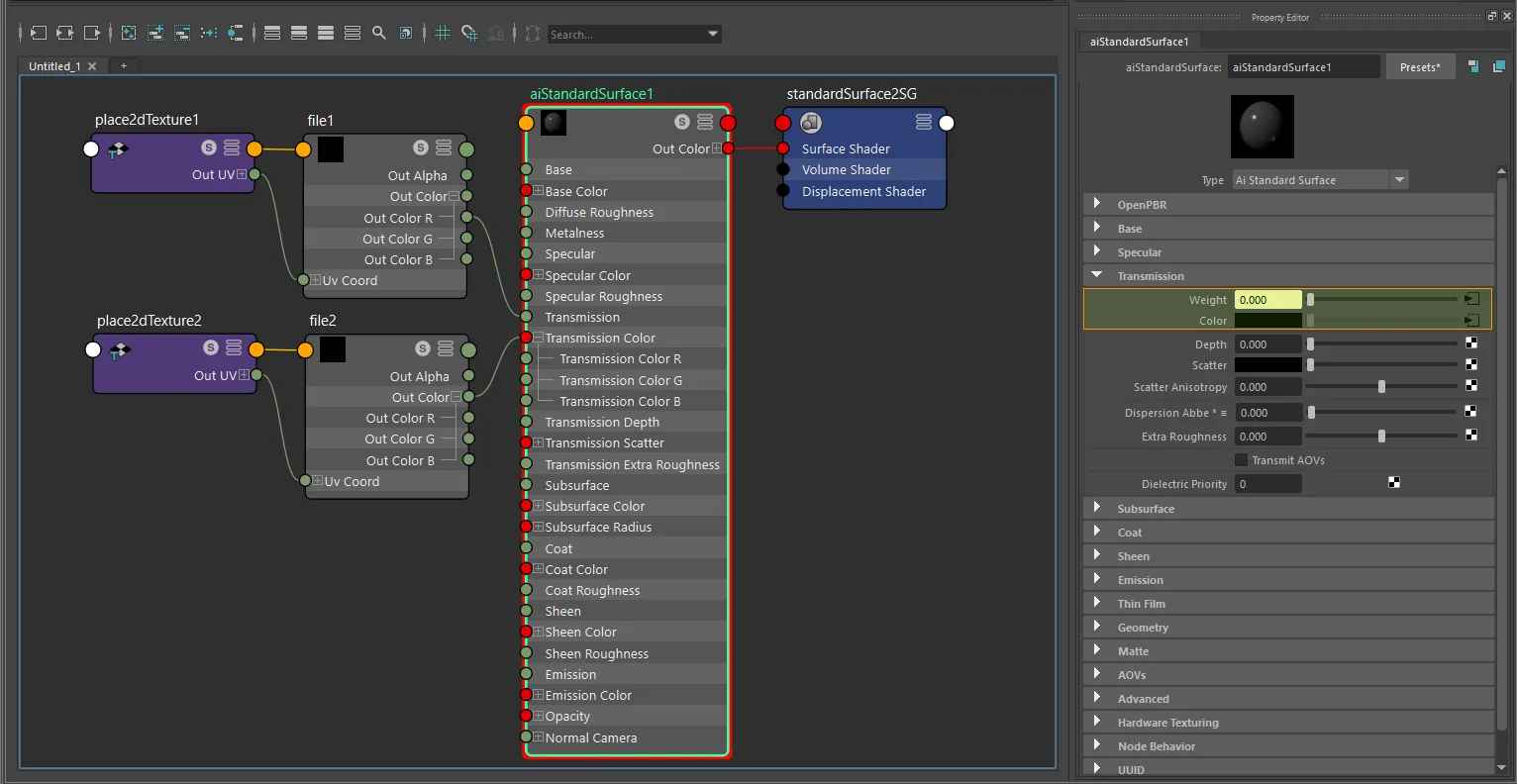
Task: Click the Scatter color swatch
Action: (1267, 365)
